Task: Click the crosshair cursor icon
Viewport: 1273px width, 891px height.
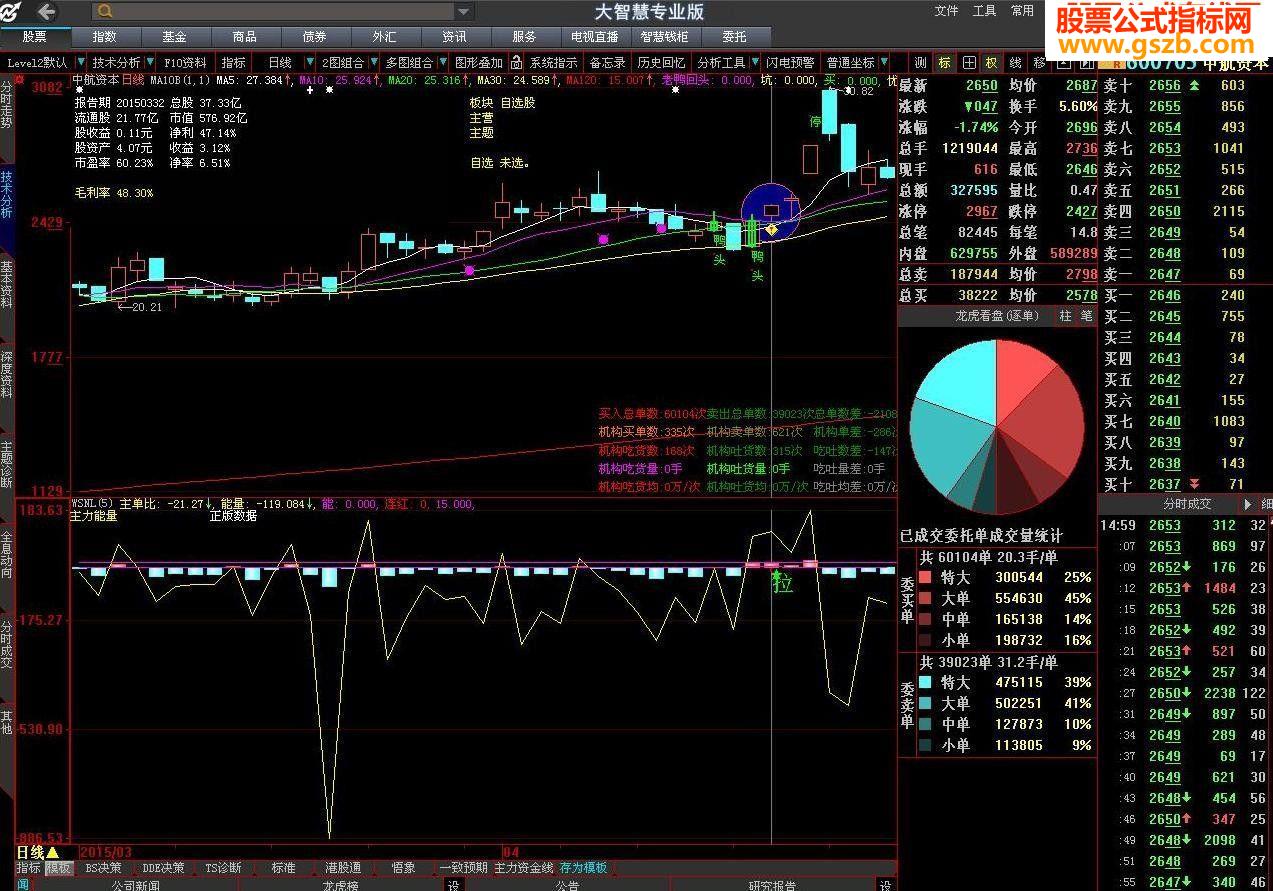Action: pyautogui.click(x=969, y=62)
